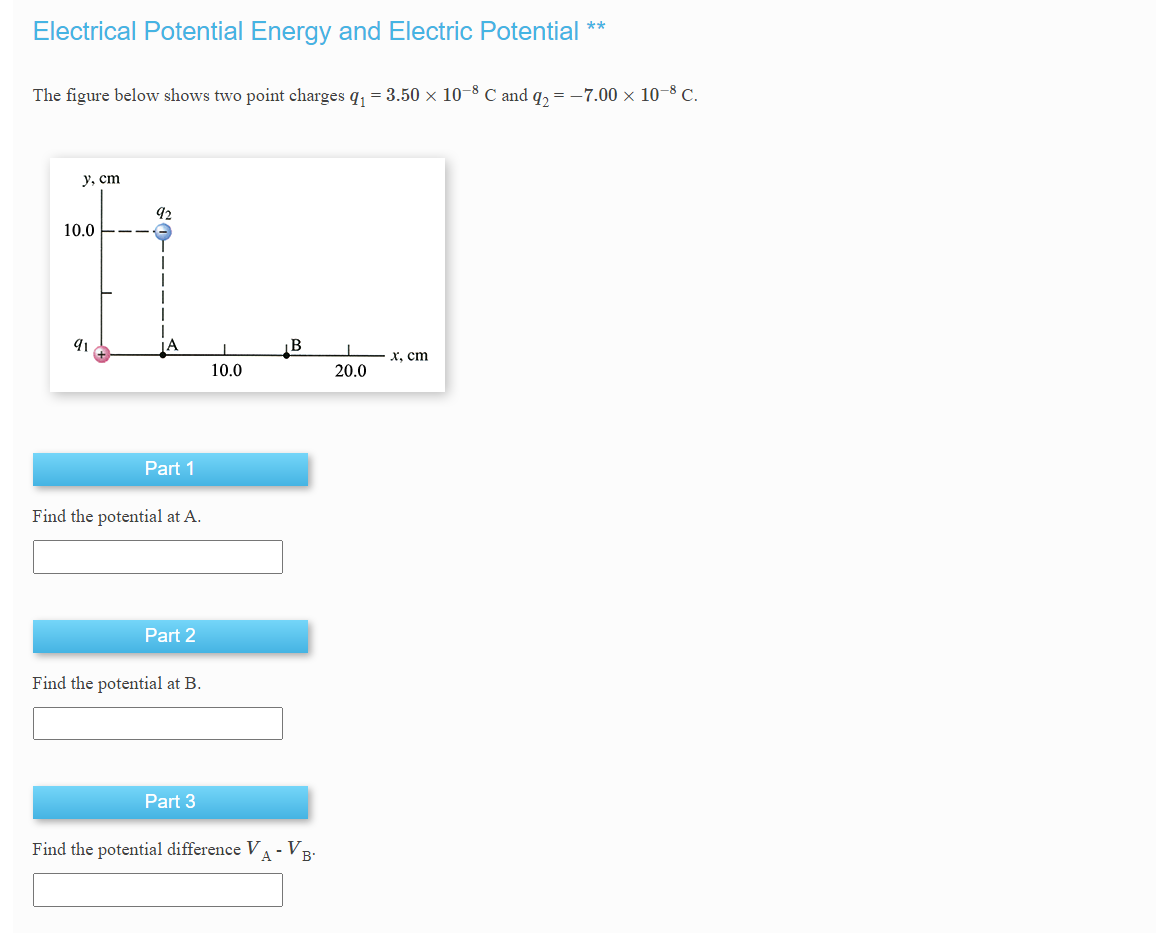
Task: Click the x, cm axis label
Action: tap(412, 355)
